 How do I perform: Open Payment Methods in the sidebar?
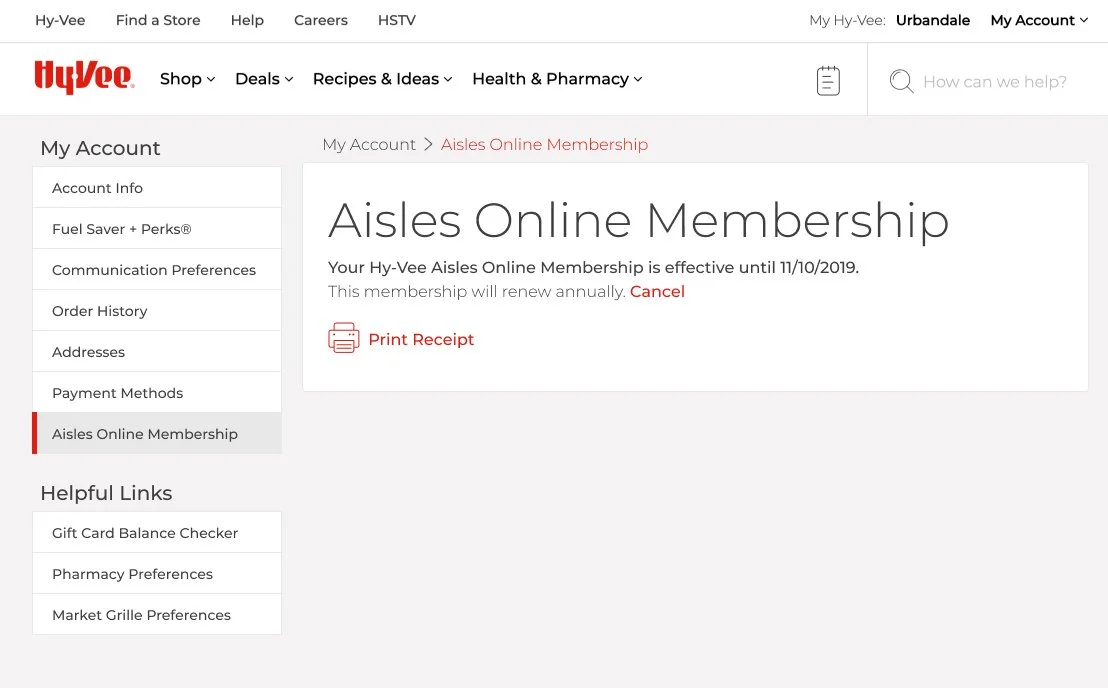pyautogui.click(x=157, y=393)
